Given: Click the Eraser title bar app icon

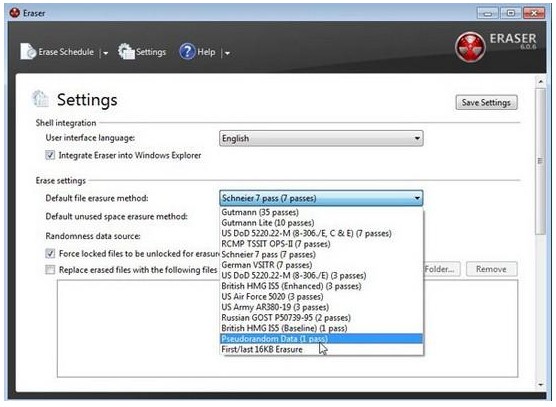Looking at the screenshot, I should point(15,13).
